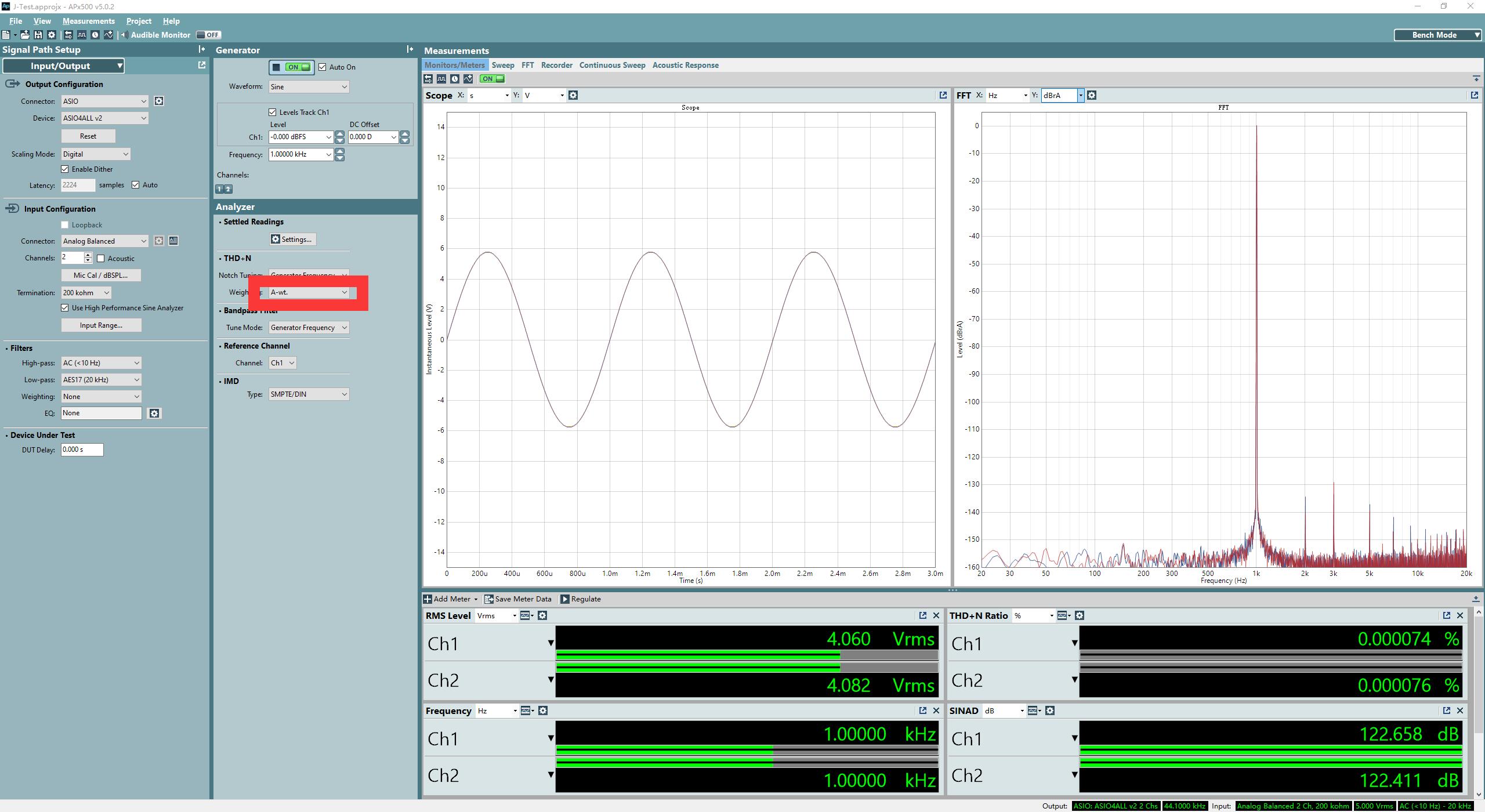The width and height of the screenshot is (1485, 812).
Task: Open the Termination 200 kohm dropdown
Action: pos(86,293)
